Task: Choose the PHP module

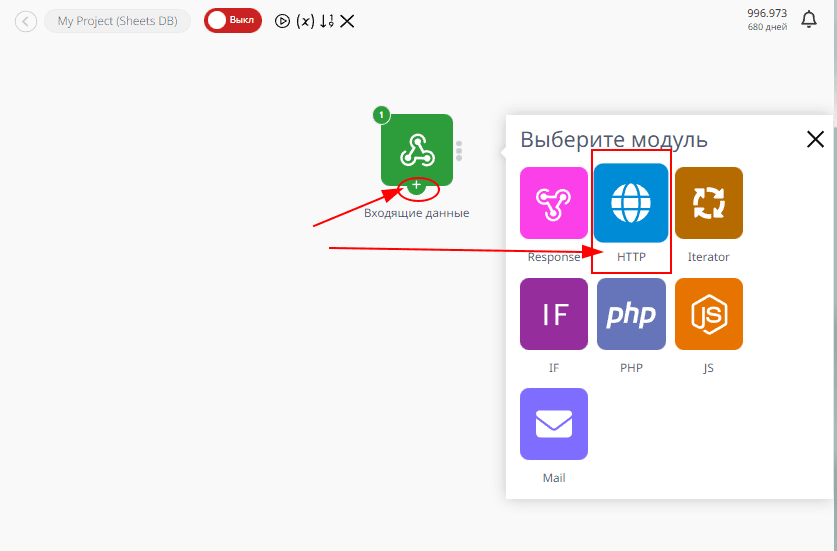Action: tap(631, 314)
